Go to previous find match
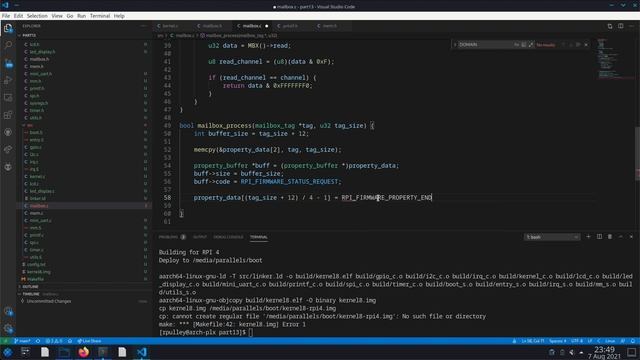This screenshot has height=360, width=640. click(x=564, y=44)
